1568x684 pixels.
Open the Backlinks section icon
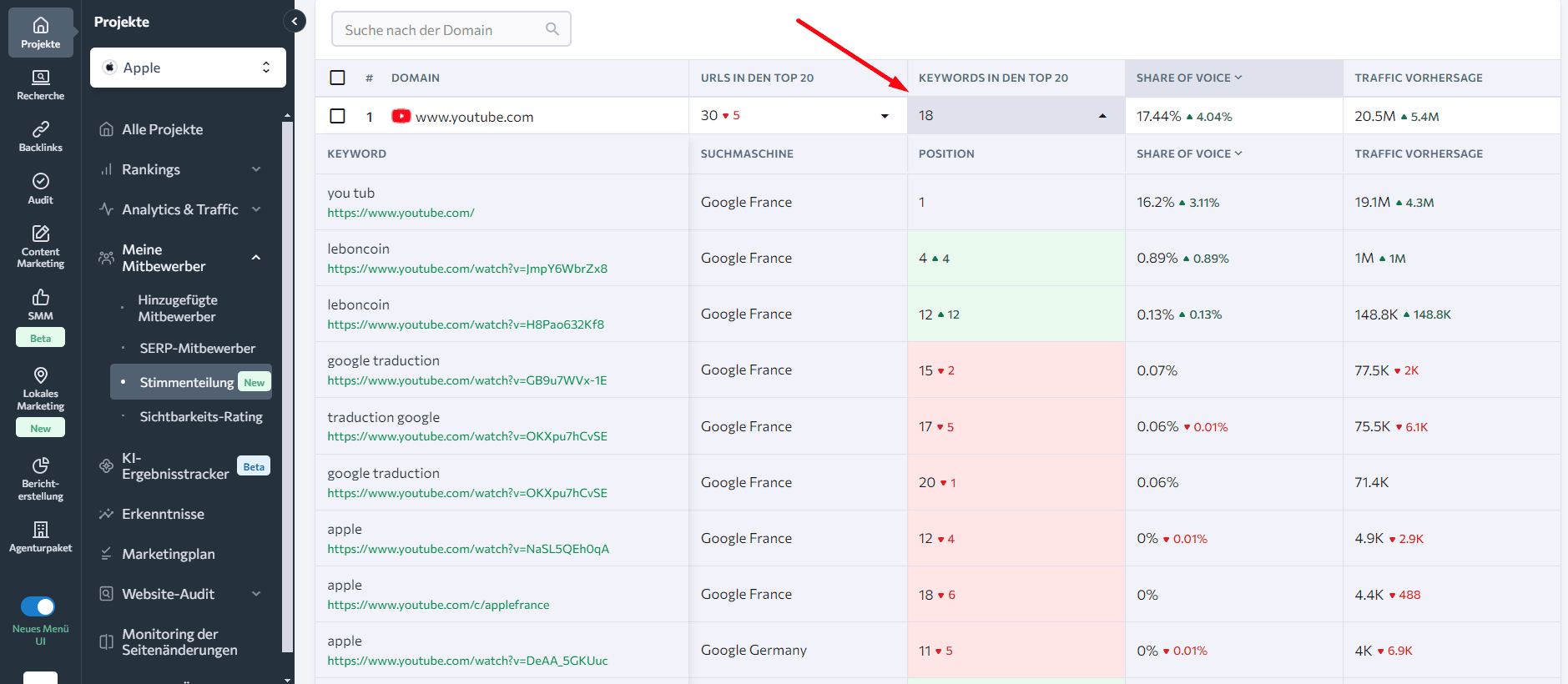[40, 129]
